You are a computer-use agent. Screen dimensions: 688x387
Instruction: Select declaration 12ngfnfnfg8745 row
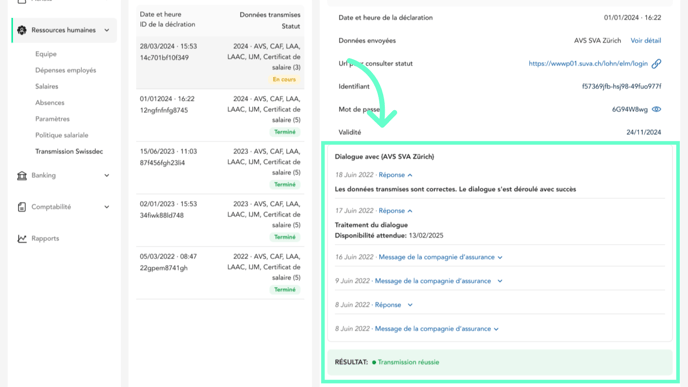(x=220, y=115)
